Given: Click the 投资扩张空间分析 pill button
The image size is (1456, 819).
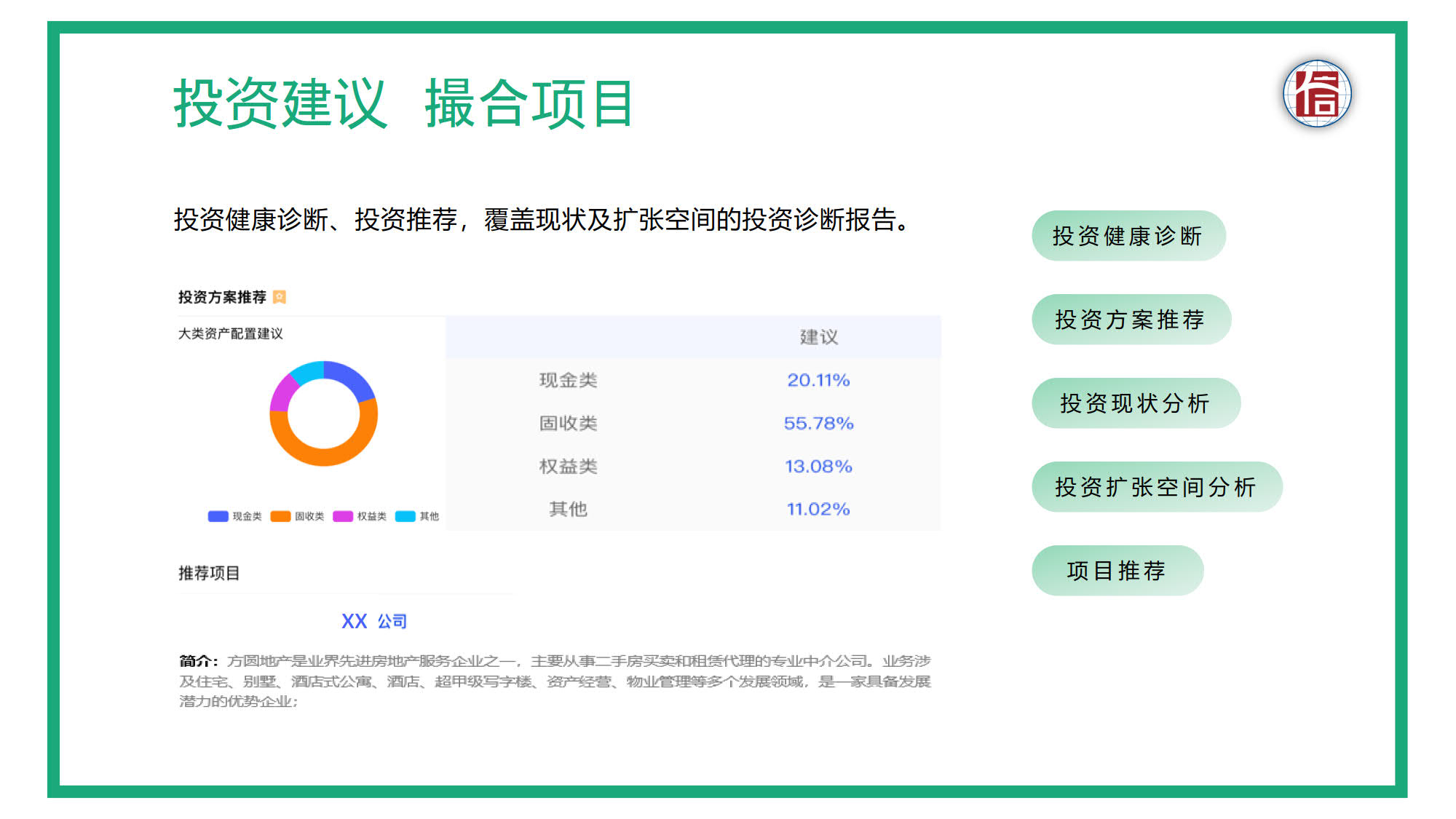Looking at the screenshot, I should point(1156,487).
